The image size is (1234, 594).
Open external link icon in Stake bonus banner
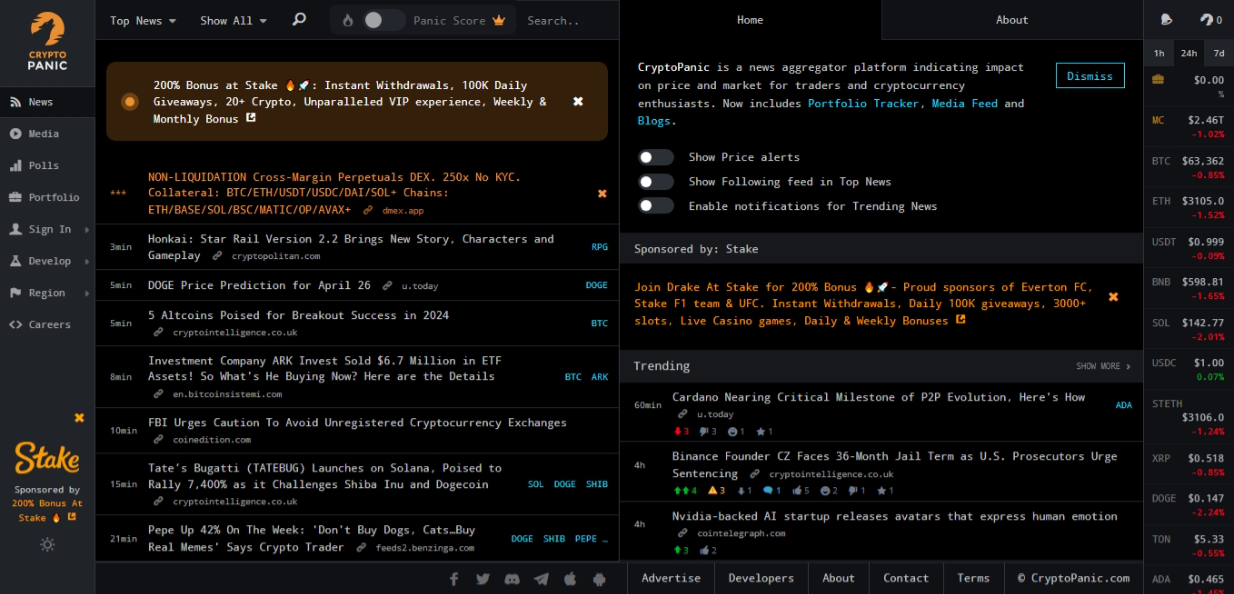[x=250, y=118]
